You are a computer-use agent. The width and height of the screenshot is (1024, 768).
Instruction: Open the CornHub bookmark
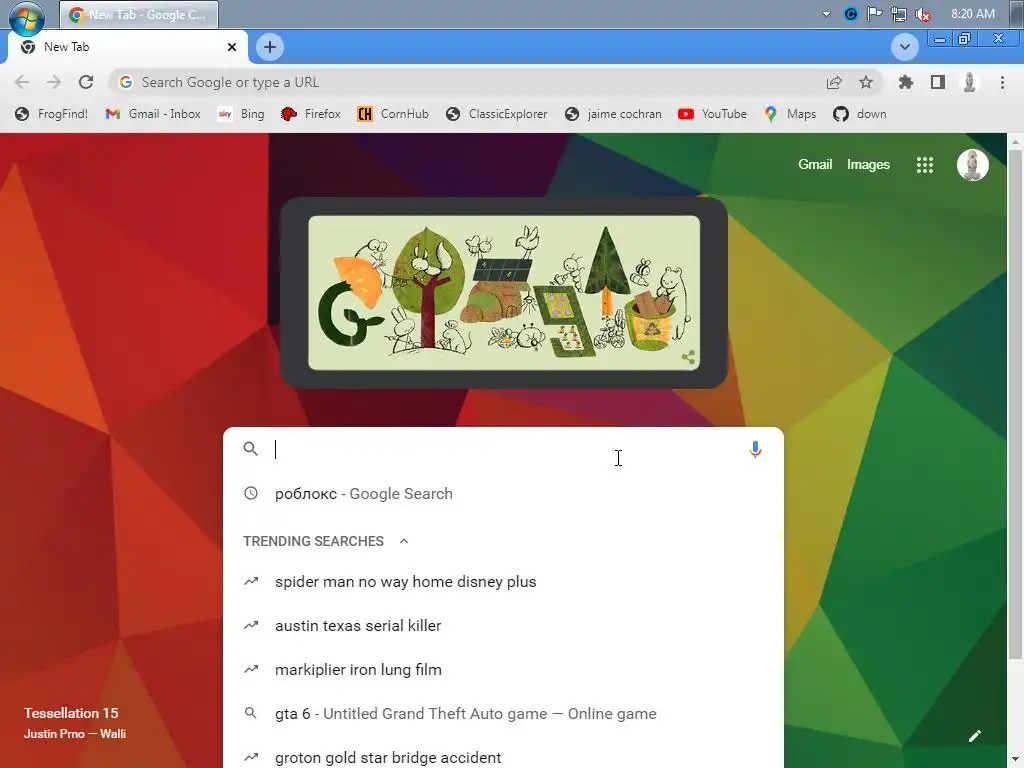[392, 114]
